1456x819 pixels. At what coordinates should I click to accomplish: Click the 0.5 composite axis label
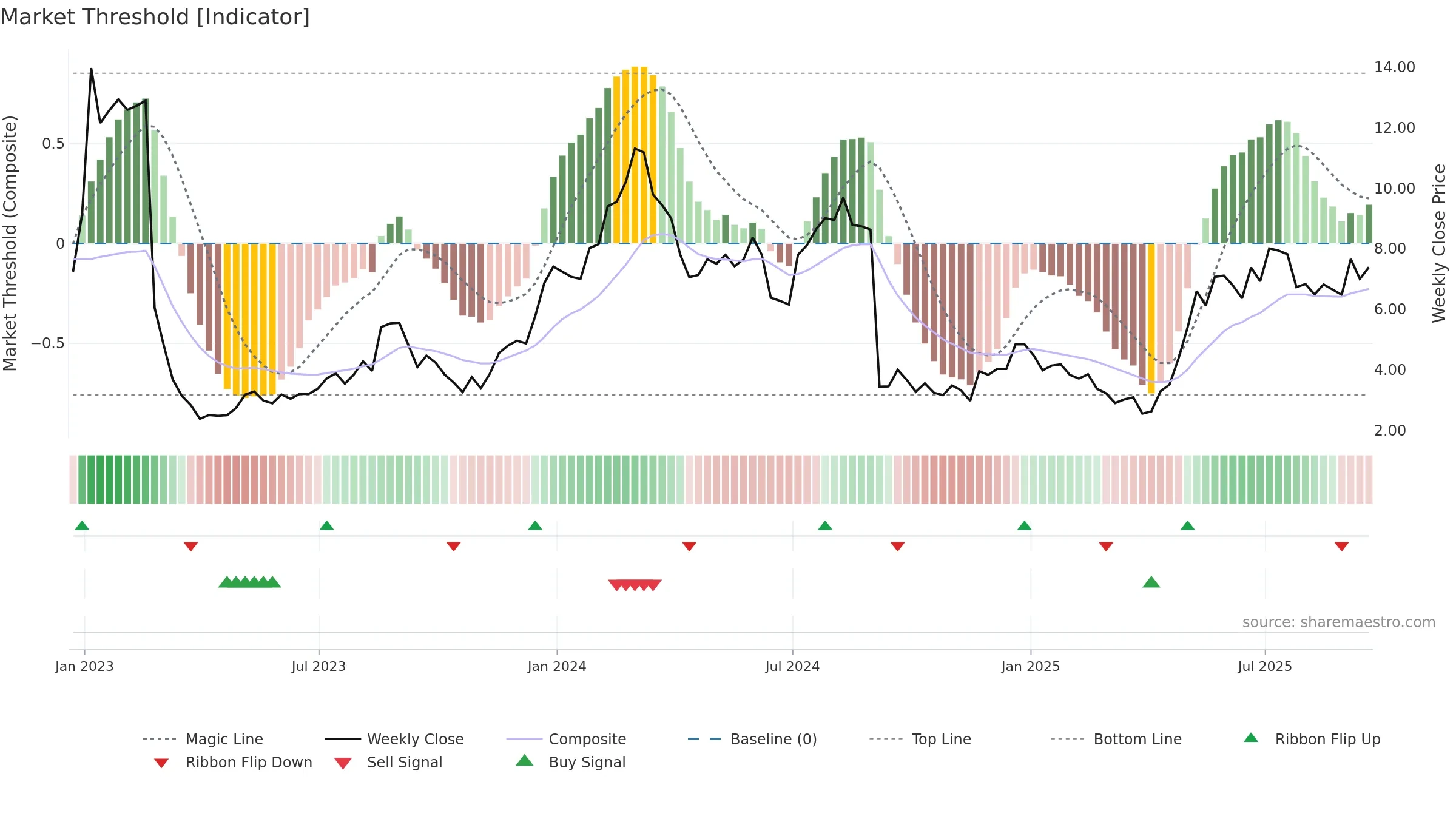[53, 144]
